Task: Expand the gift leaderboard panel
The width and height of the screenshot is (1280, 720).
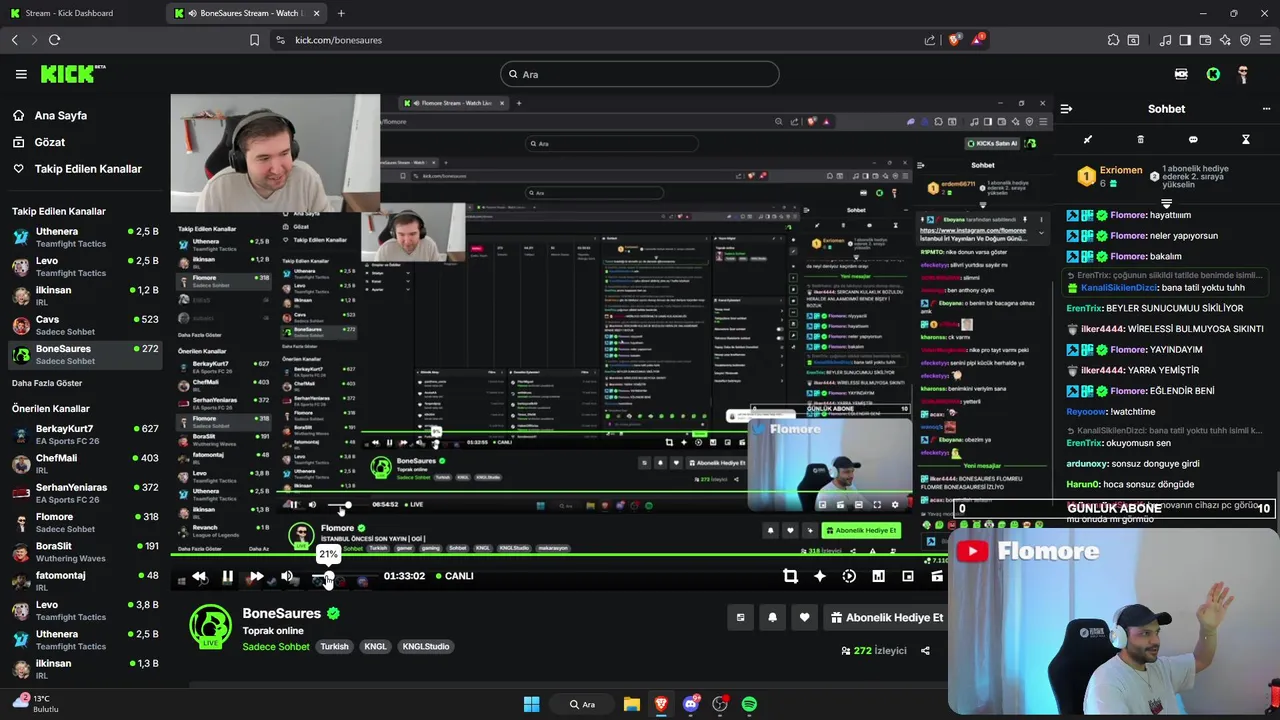Action: click(1166, 204)
